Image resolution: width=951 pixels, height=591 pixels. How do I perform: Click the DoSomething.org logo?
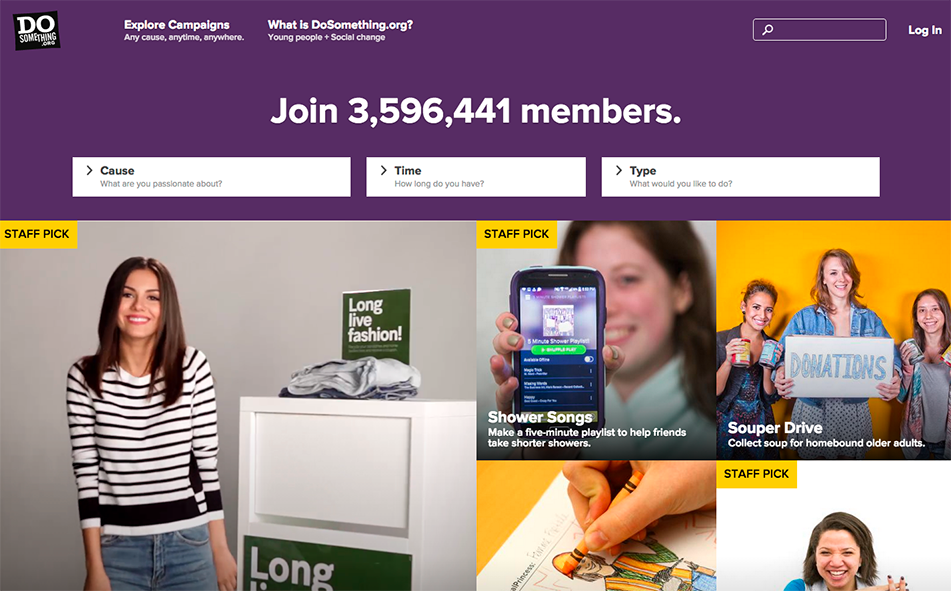click(x=36, y=30)
